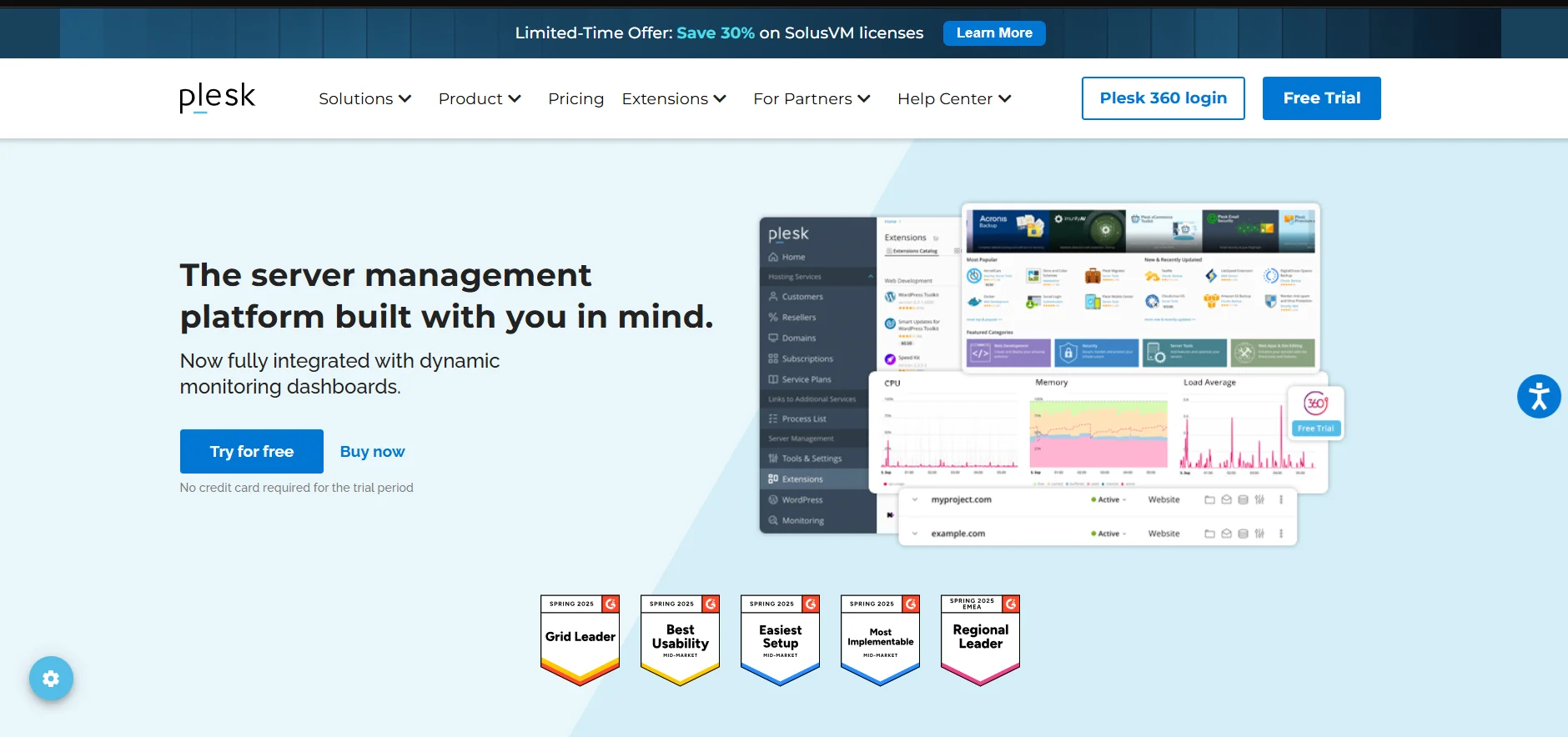Click the Grid Leader G2 badge
The image size is (1568, 737).
[580, 640]
